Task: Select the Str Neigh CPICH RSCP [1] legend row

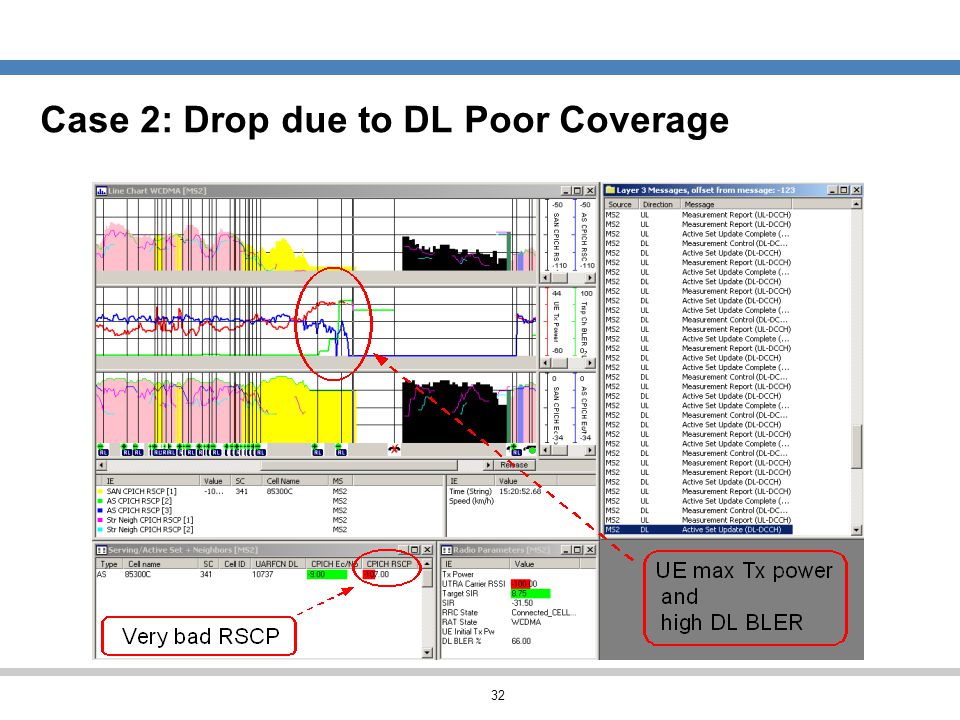Action: tap(270, 520)
